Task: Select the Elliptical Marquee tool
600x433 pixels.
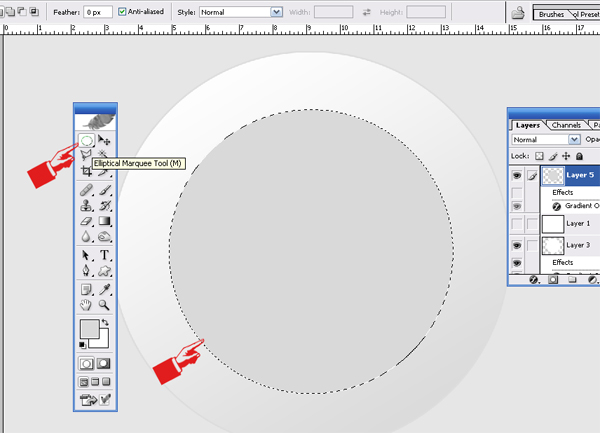Action: coord(86,140)
